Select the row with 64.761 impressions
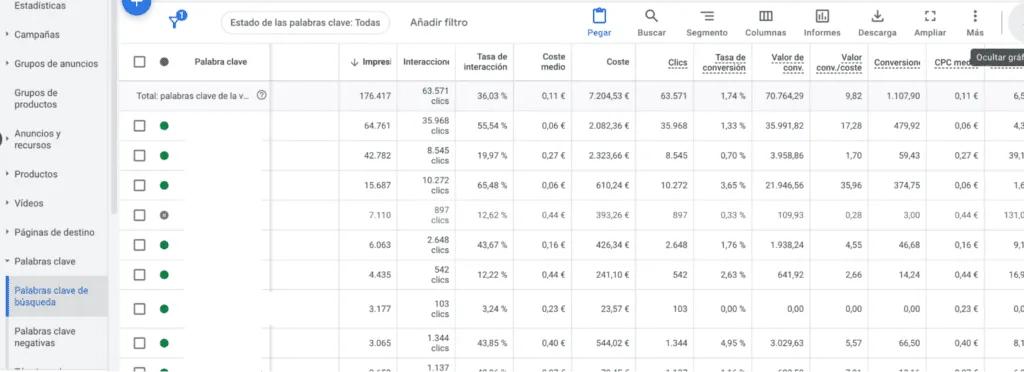Viewport: 1024px width, 372px height. [139, 126]
